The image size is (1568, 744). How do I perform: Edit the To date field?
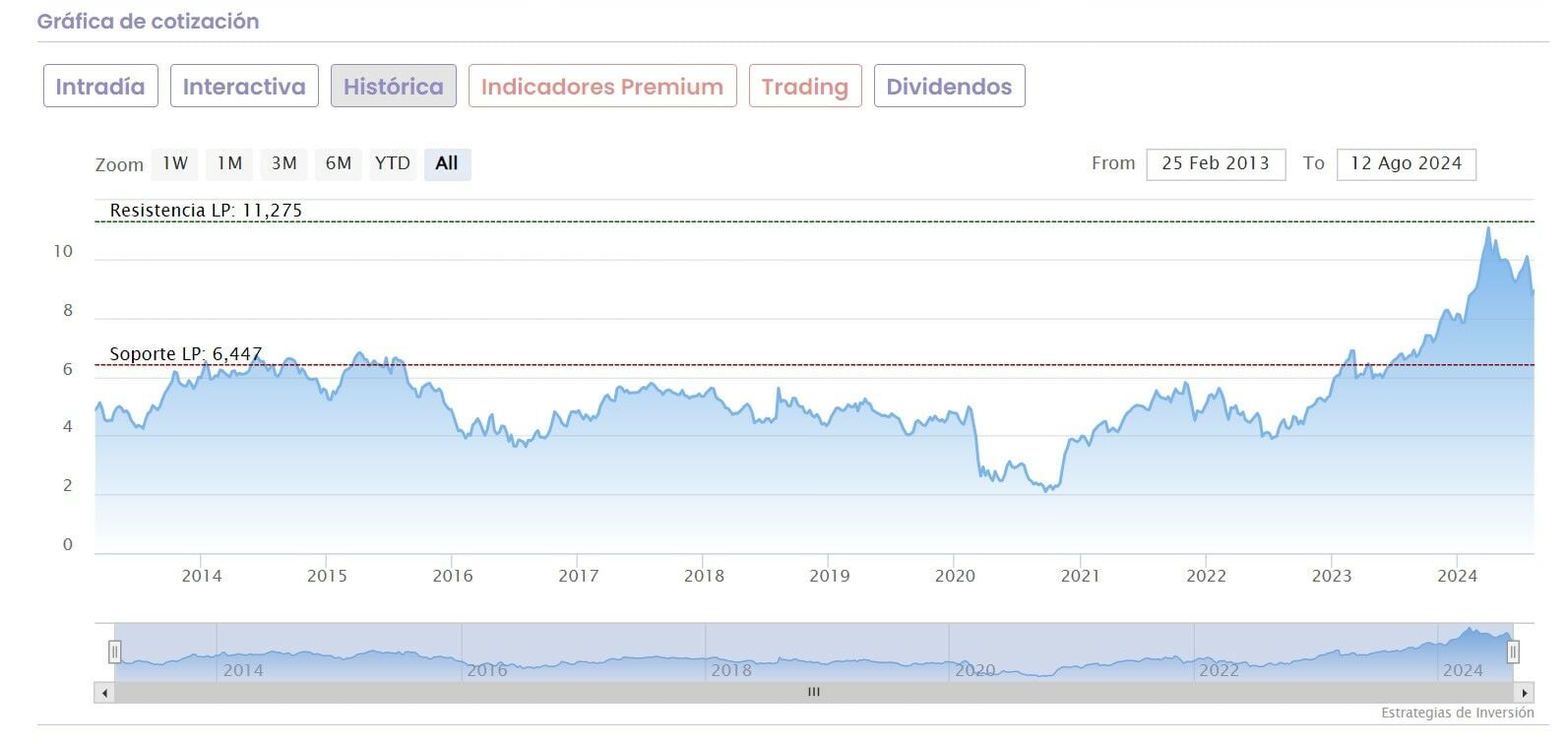click(x=1406, y=163)
